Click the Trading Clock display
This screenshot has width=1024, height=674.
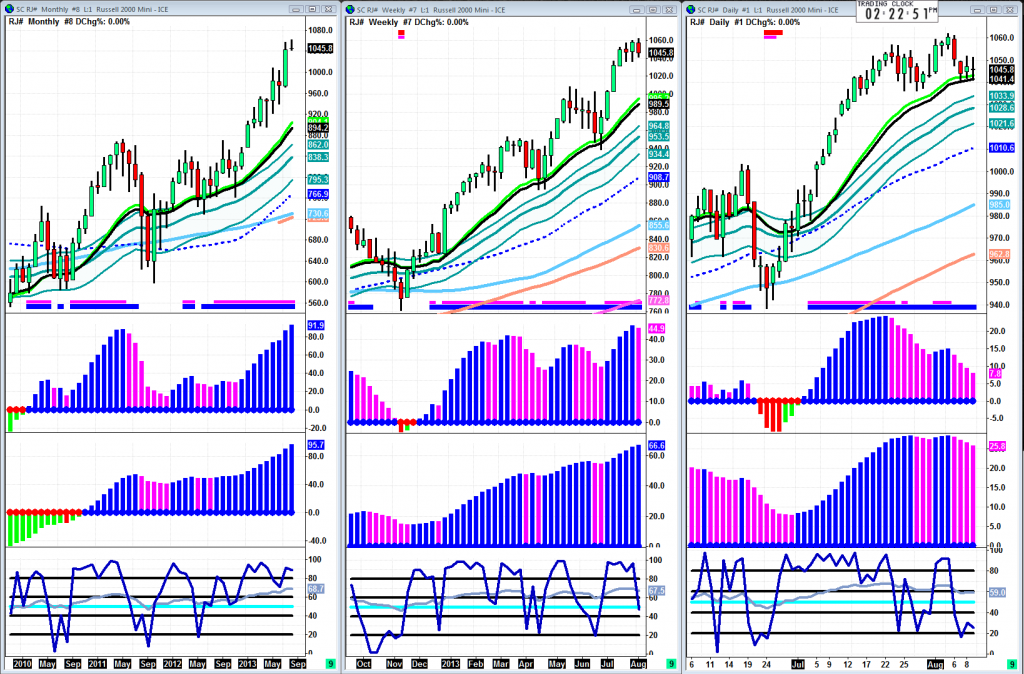point(896,11)
